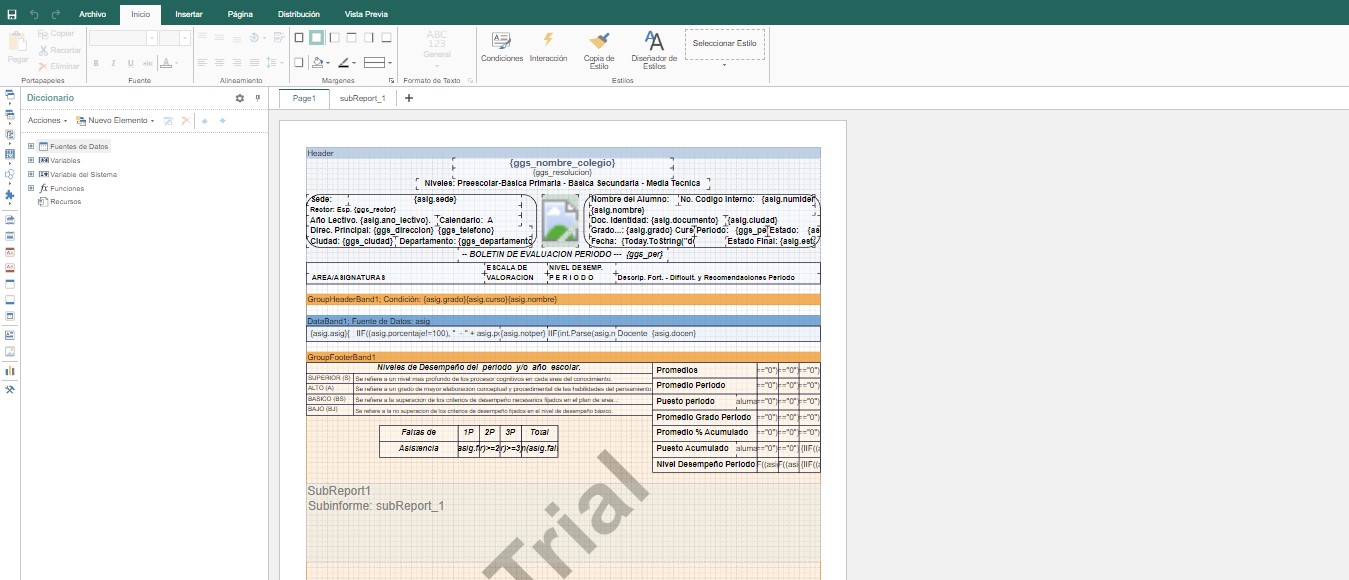Click the Save icon in title bar
This screenshot has width=1349, height=580.
tap(12, 15)
